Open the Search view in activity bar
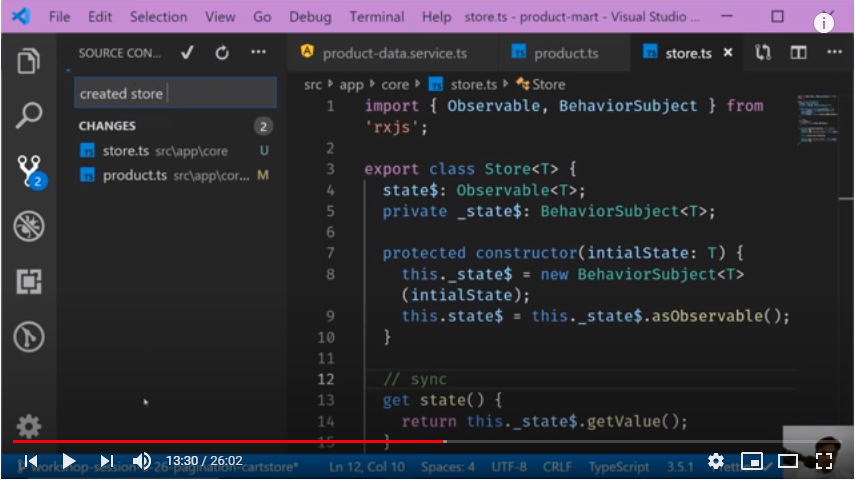 29,116
